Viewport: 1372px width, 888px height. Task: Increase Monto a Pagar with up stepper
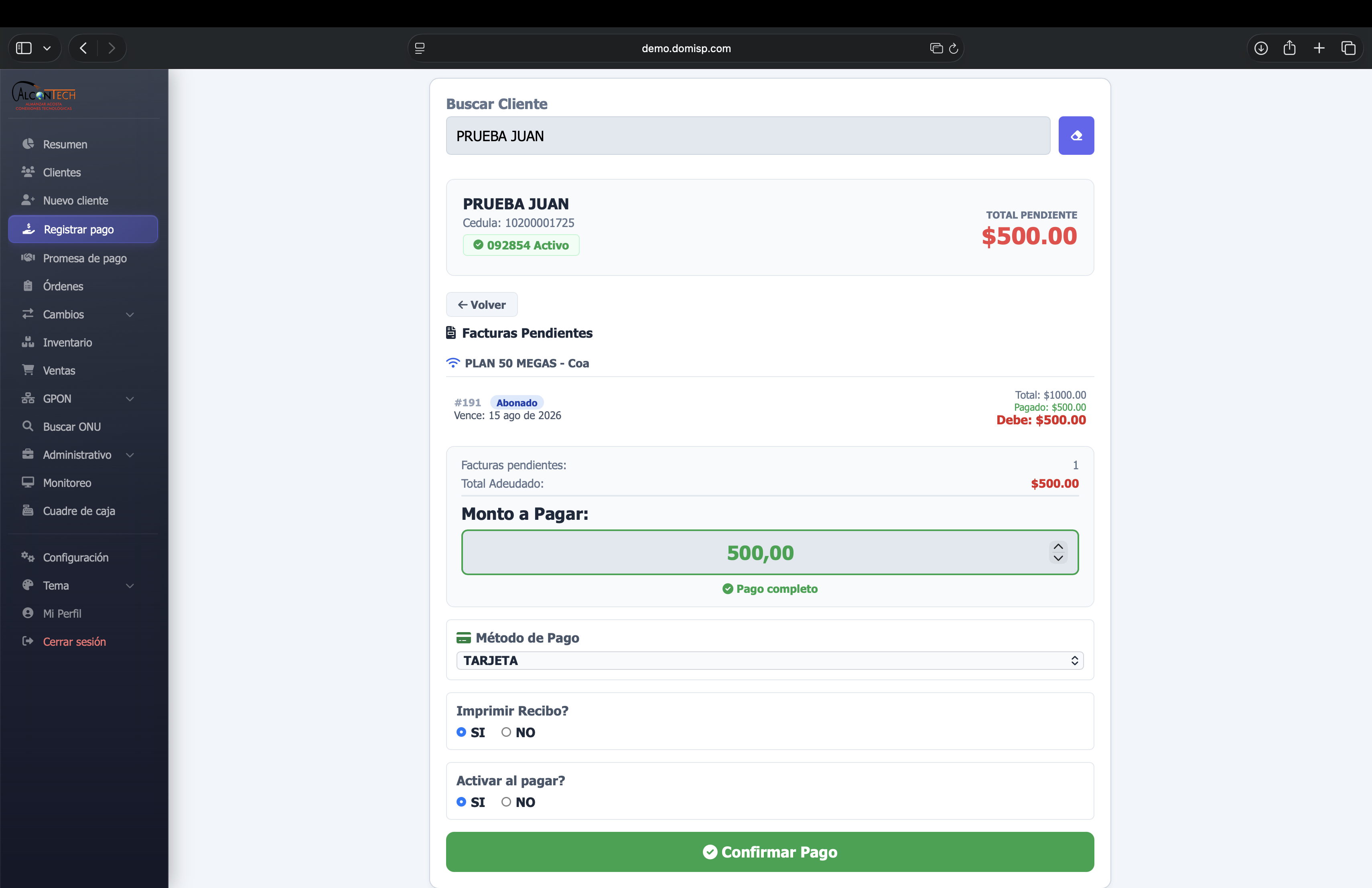(1058, 546)
